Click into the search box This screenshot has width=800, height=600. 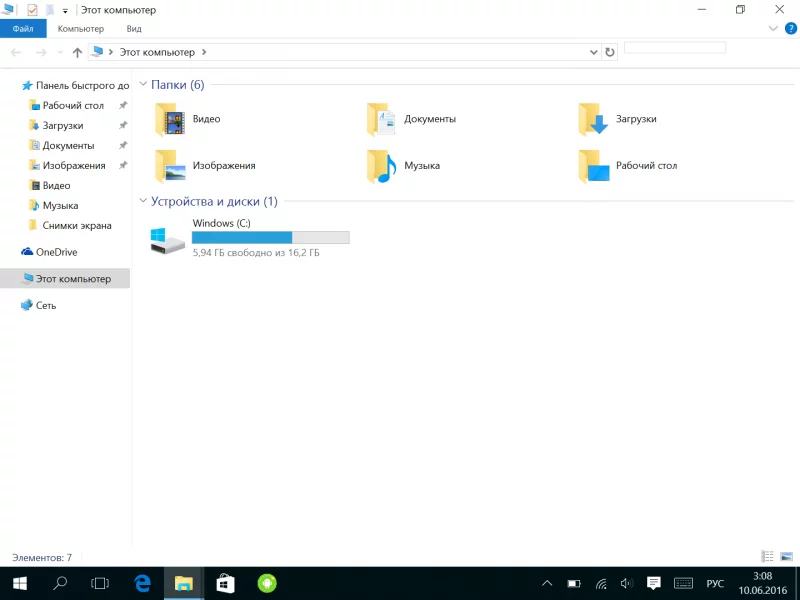pos(674,48)
